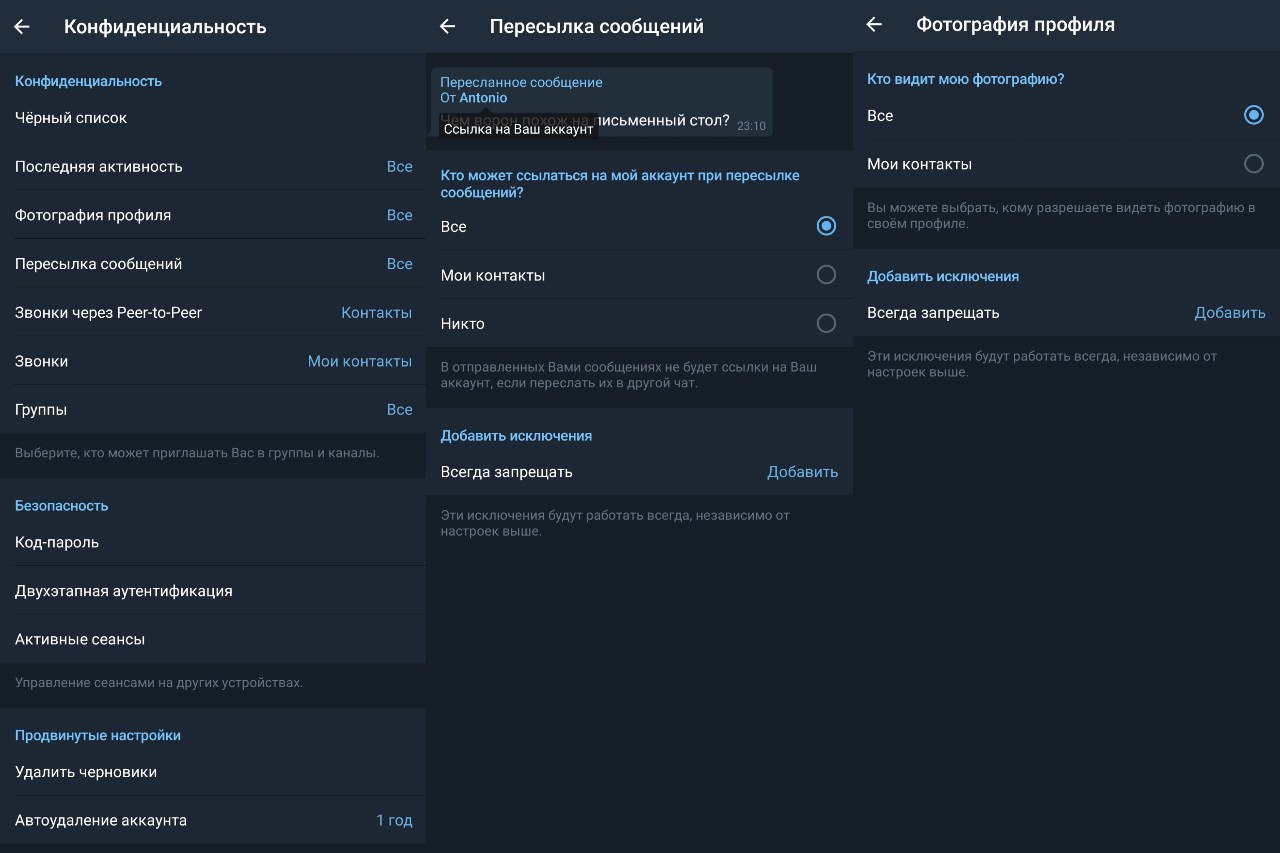The width and height of the screenshot is (1280, 853).
Task: Choose Мои контакты for profile photo
Action: [x=1253, y=164]
